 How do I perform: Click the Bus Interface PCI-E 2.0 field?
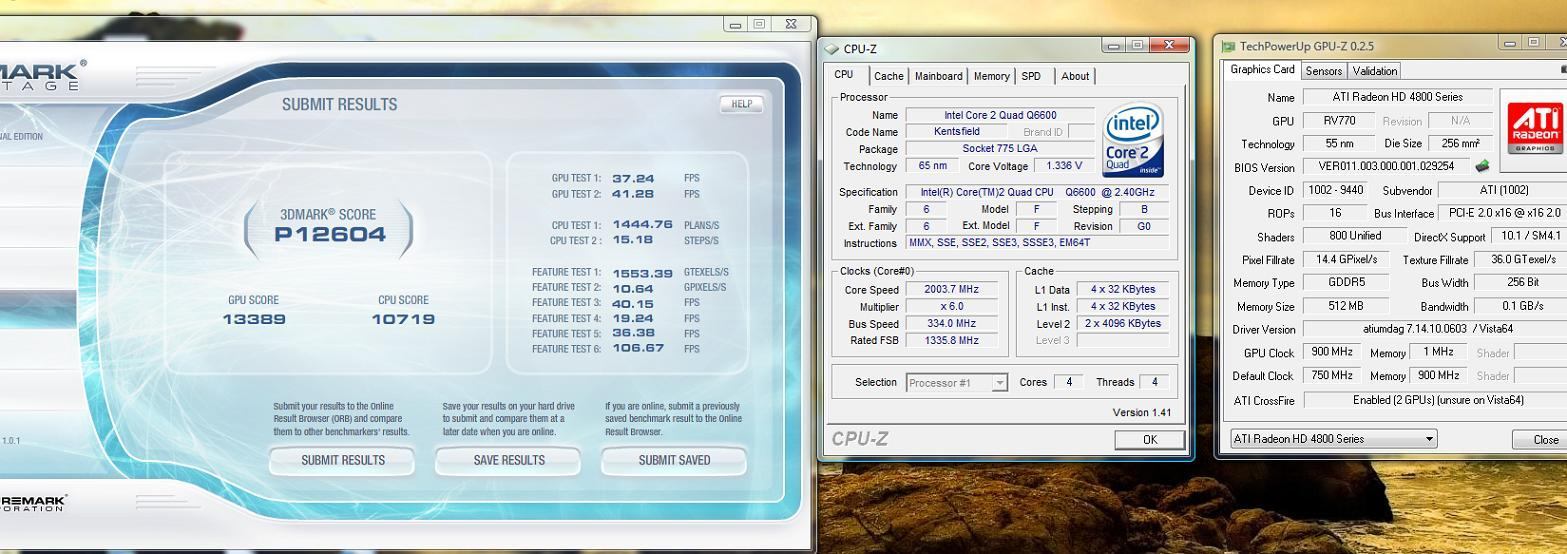1503,213
